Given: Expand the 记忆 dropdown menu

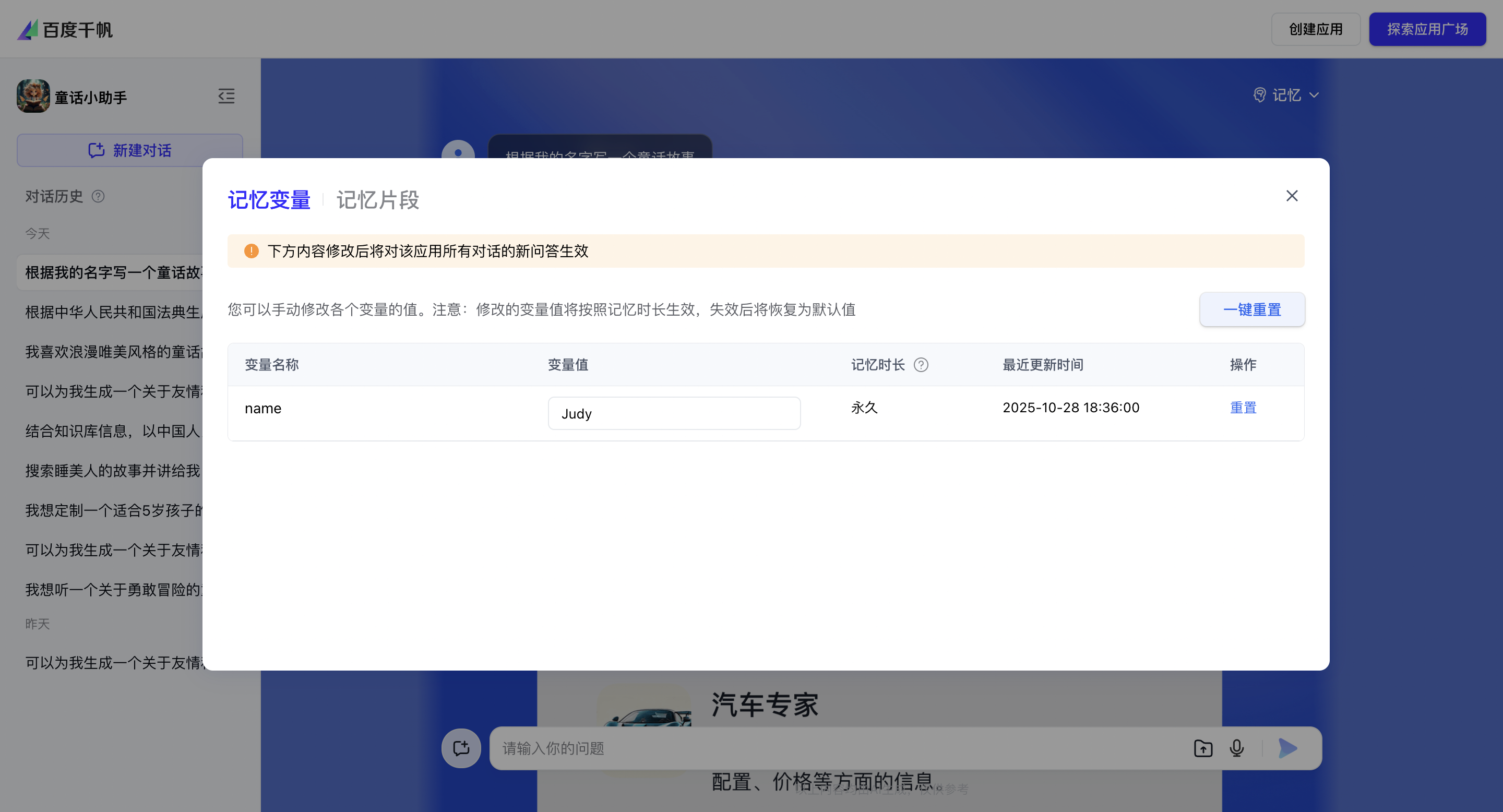Looking at the screenshot, I should (1286, 95).
